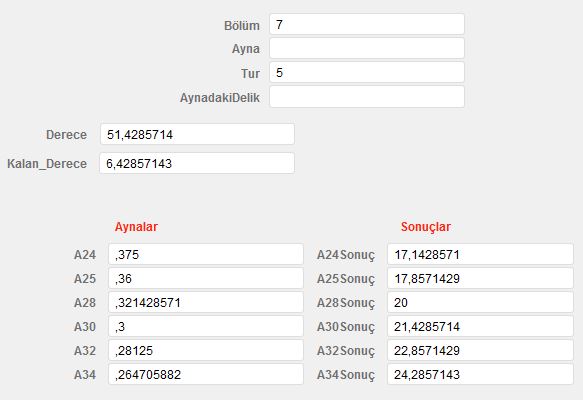This screenshot has height=400, width=583.
Task: Click the red Sonuçlar heading
Action: (x=426, y=227)
